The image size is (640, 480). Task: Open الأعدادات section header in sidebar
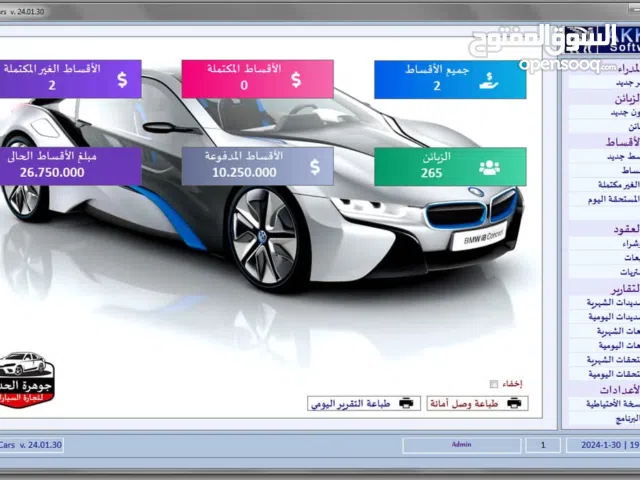620,389
